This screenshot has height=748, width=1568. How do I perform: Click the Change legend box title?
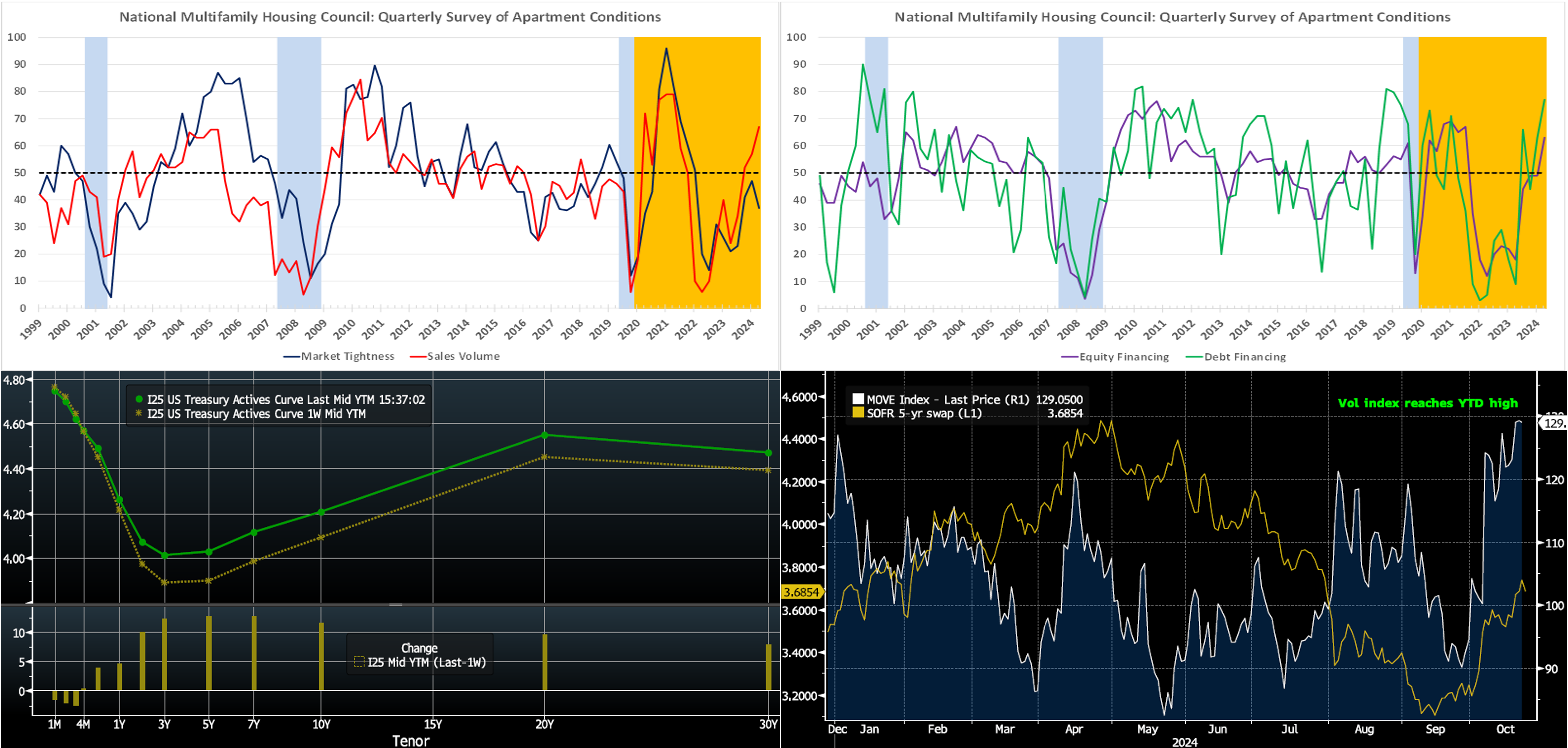click(419, 648)
